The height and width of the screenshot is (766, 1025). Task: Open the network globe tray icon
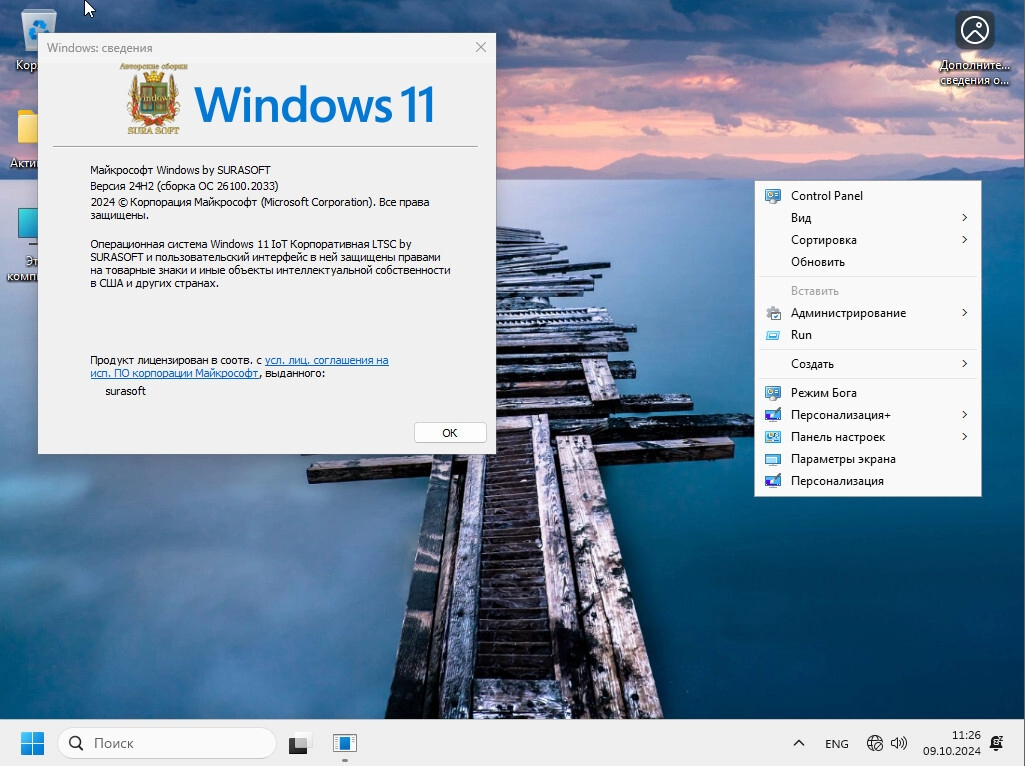tap(875, 743)
